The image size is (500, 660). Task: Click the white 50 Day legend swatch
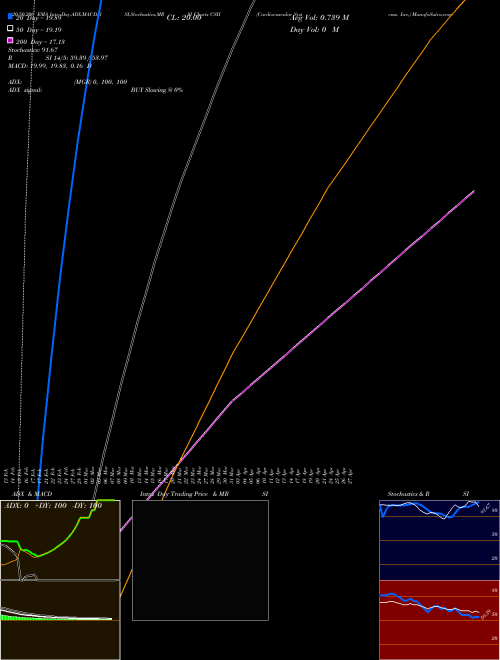point(10,28)
